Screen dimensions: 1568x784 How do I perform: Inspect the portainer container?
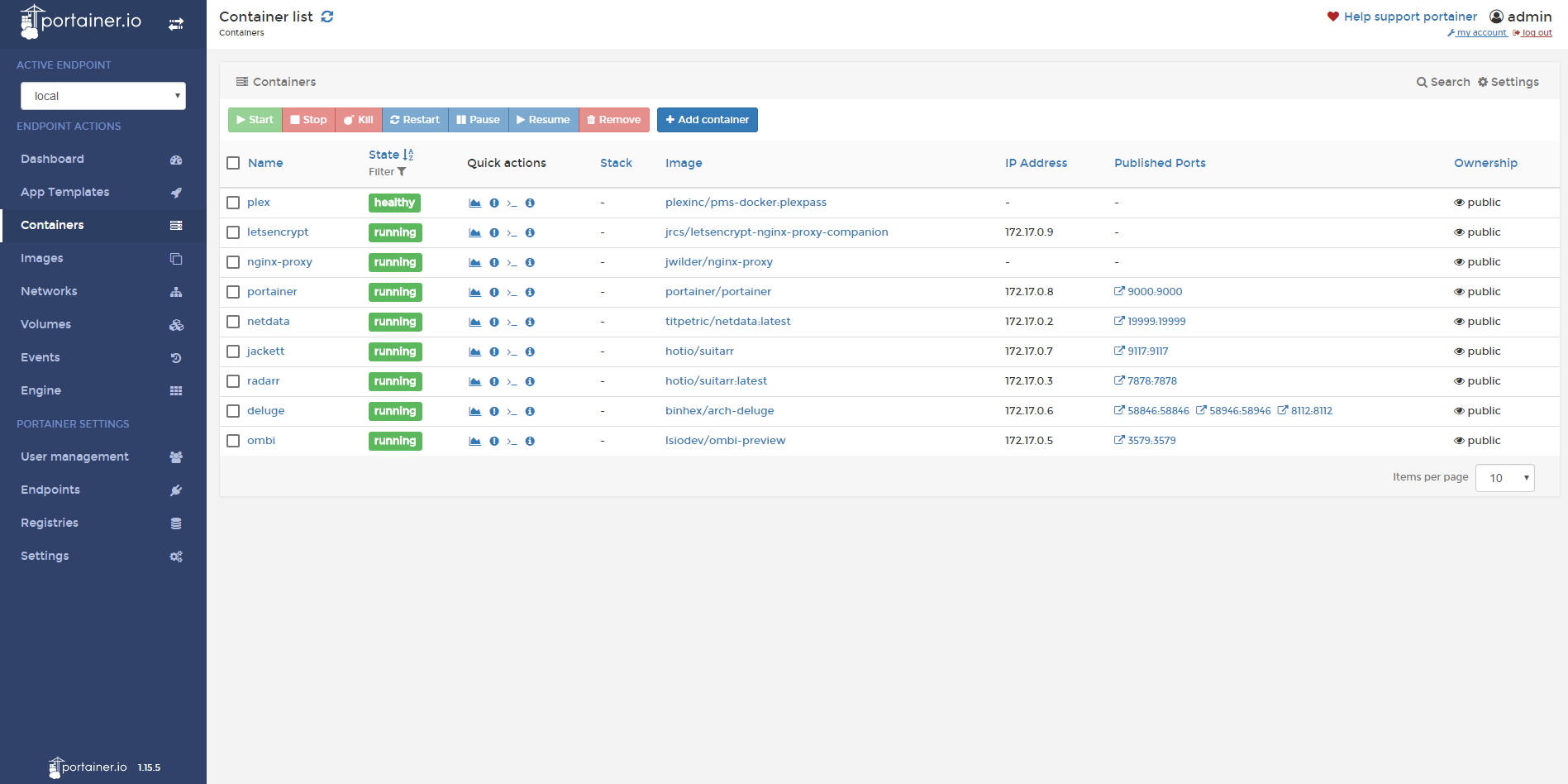pyautogui.click(x=530, y=292)
